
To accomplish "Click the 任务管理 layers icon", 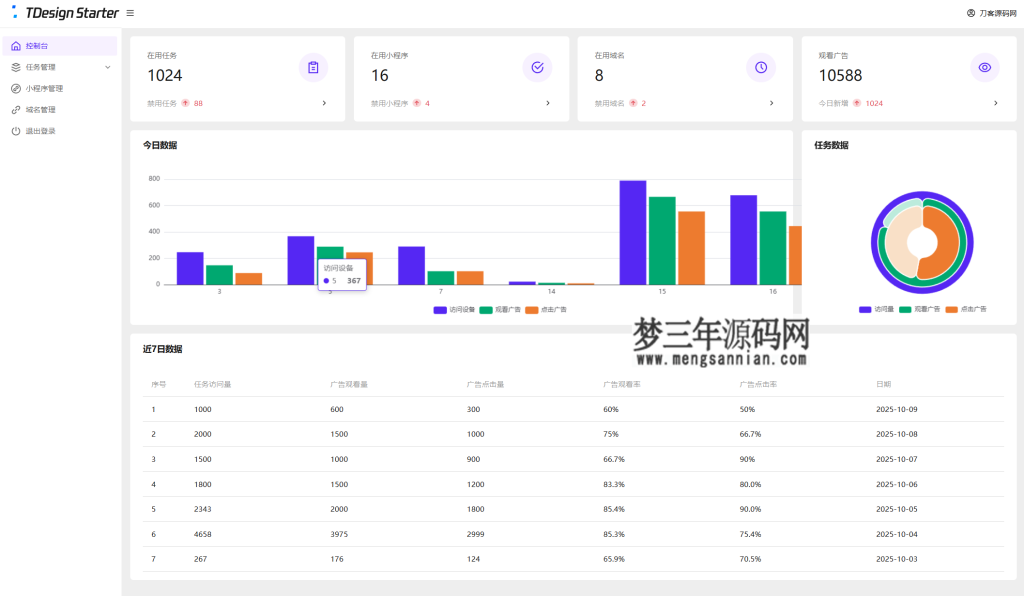I will (x=16, y=66).
